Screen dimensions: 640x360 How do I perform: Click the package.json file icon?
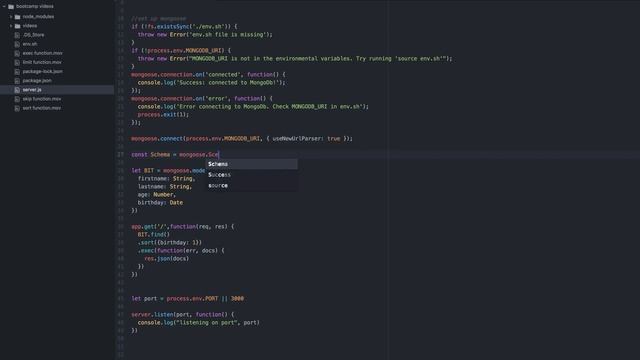[17, 81]
